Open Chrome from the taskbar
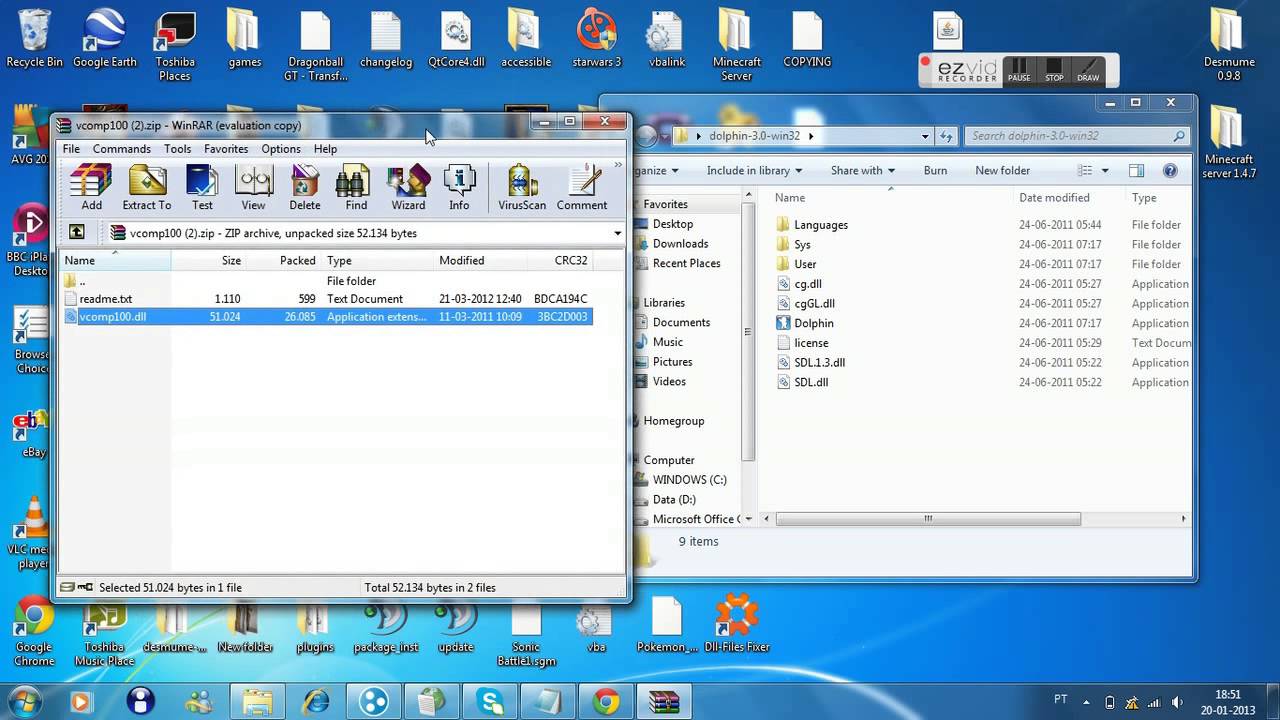 [x=605, y=701]
